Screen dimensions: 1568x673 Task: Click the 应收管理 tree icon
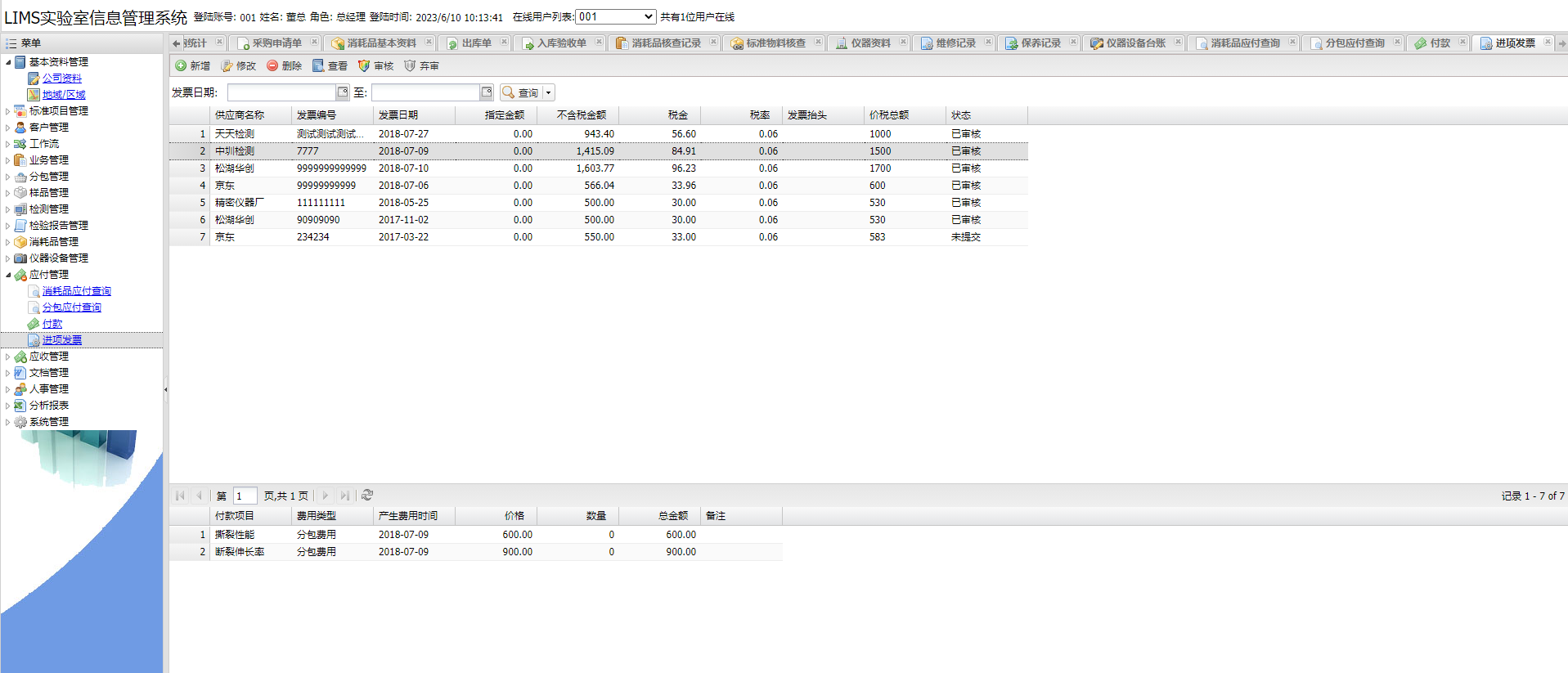(20, 357)
